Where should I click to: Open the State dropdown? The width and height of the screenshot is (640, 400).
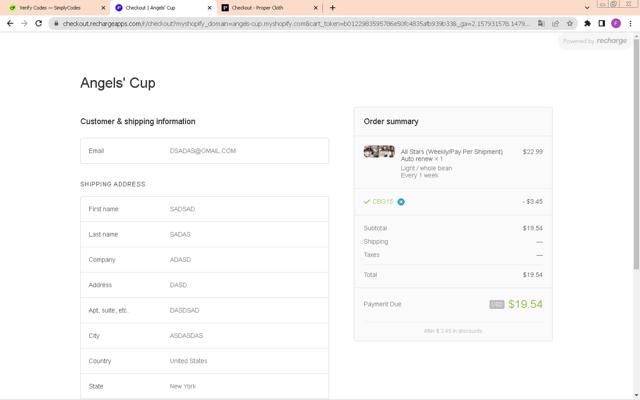204,386
